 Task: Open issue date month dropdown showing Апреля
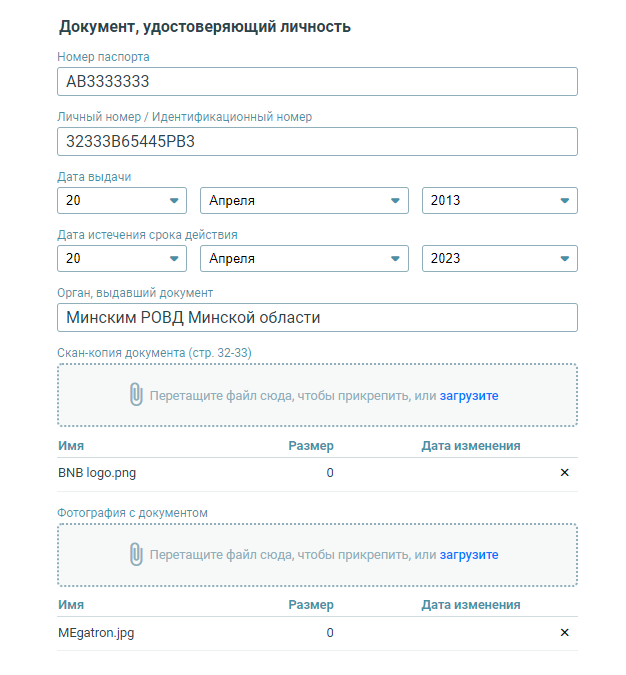304,200
